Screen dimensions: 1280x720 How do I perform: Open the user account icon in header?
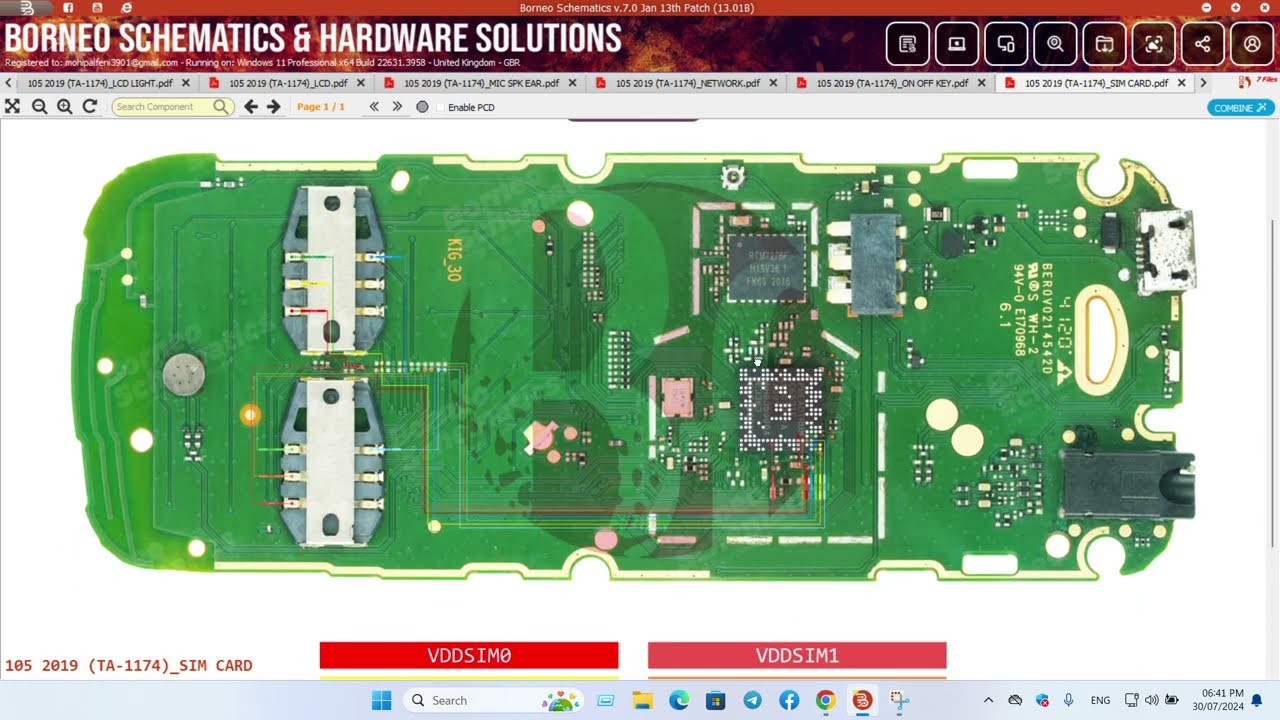pyautogui.click(x=1252, y=44)
